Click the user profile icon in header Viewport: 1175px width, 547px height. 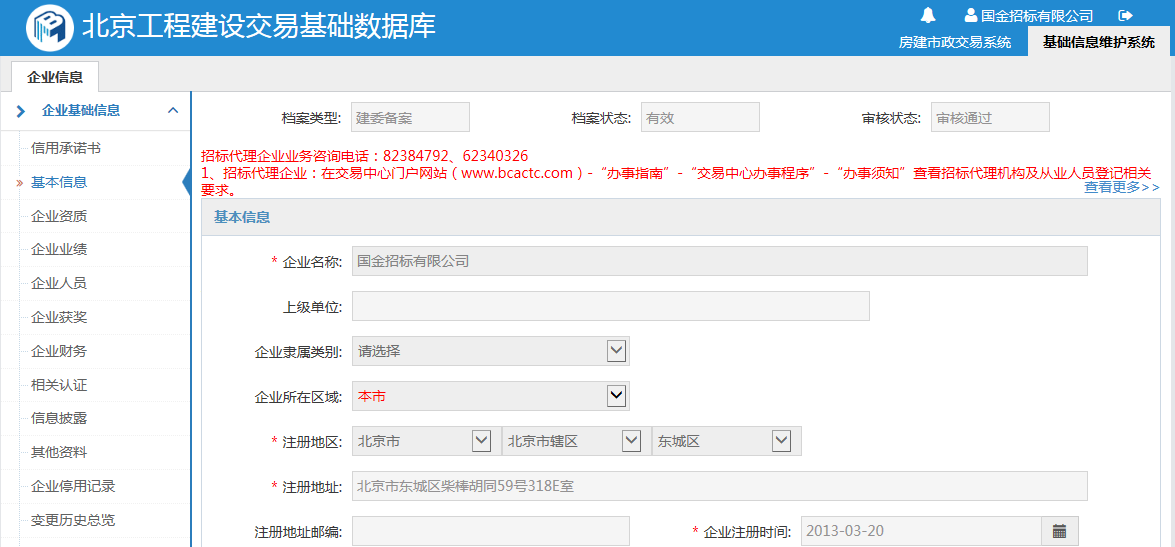pyautogui.click(x=970, y=15)
